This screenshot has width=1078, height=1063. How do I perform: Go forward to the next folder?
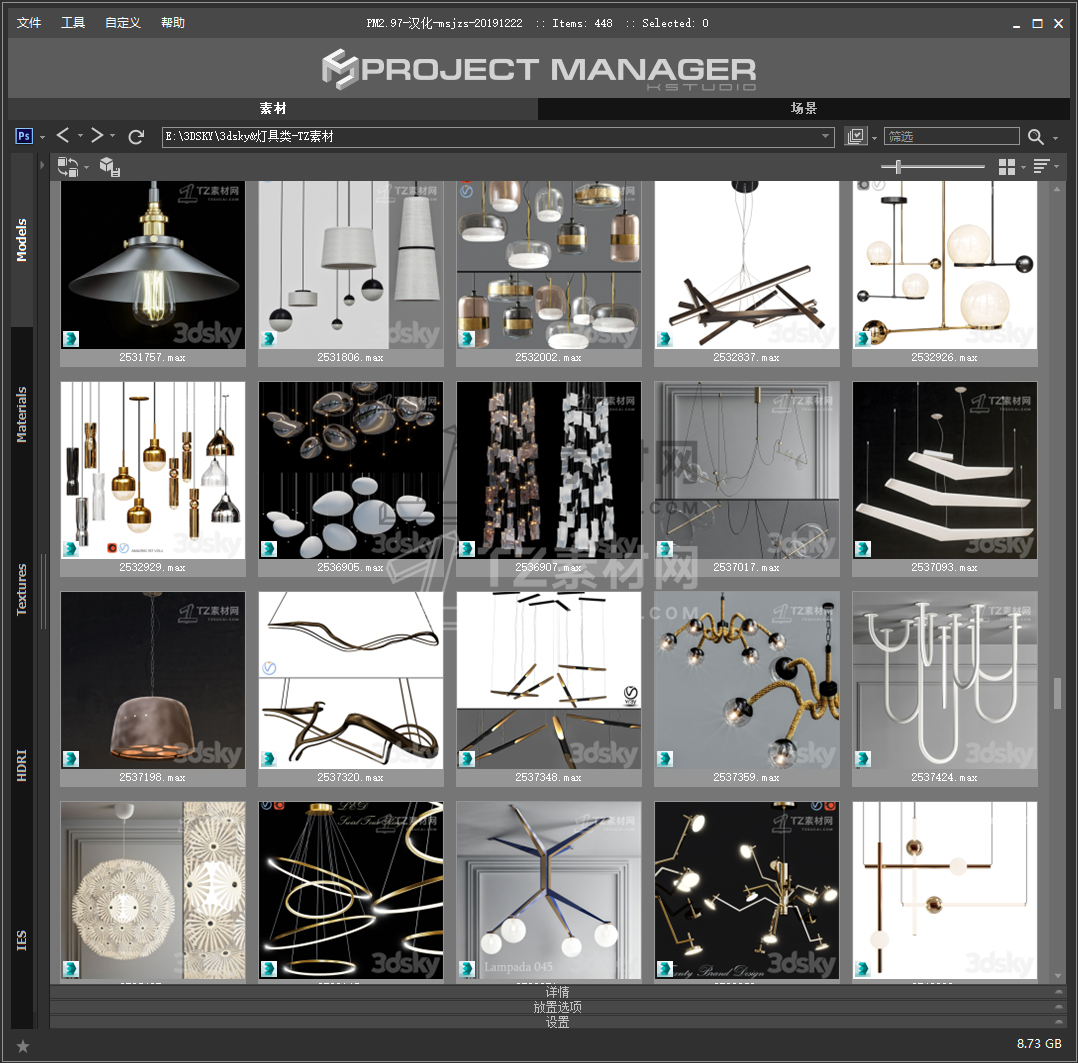(97, 135)
